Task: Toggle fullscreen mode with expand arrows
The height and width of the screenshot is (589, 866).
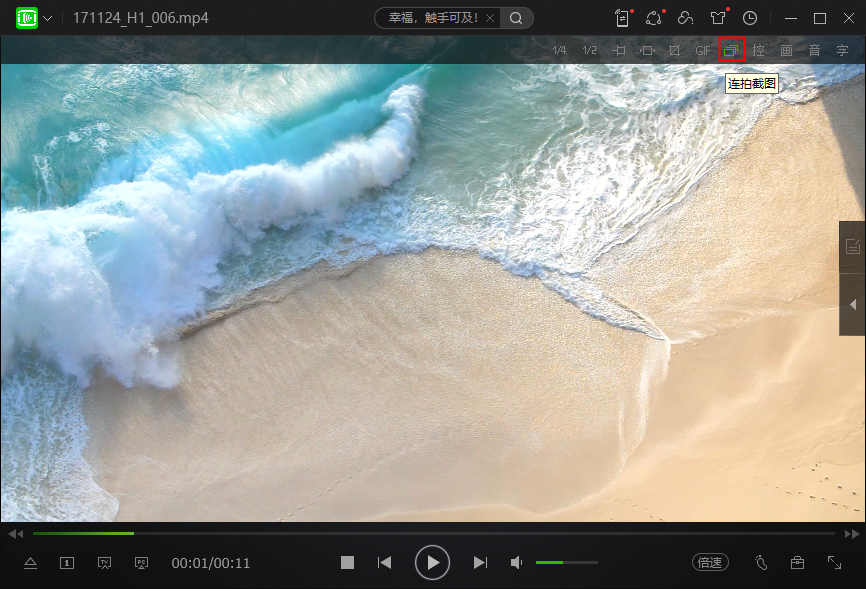Action: pyautogui.click(x=834, y=562)
